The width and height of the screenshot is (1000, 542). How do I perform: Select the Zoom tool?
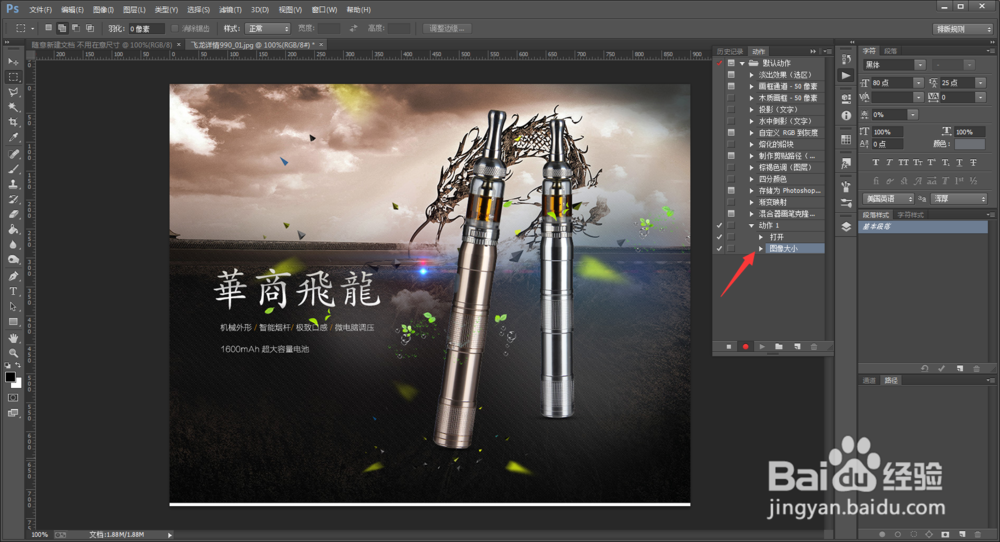click(13, 353)
